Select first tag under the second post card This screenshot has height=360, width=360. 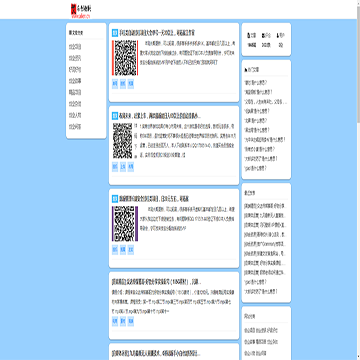click(x=115, y=167)
